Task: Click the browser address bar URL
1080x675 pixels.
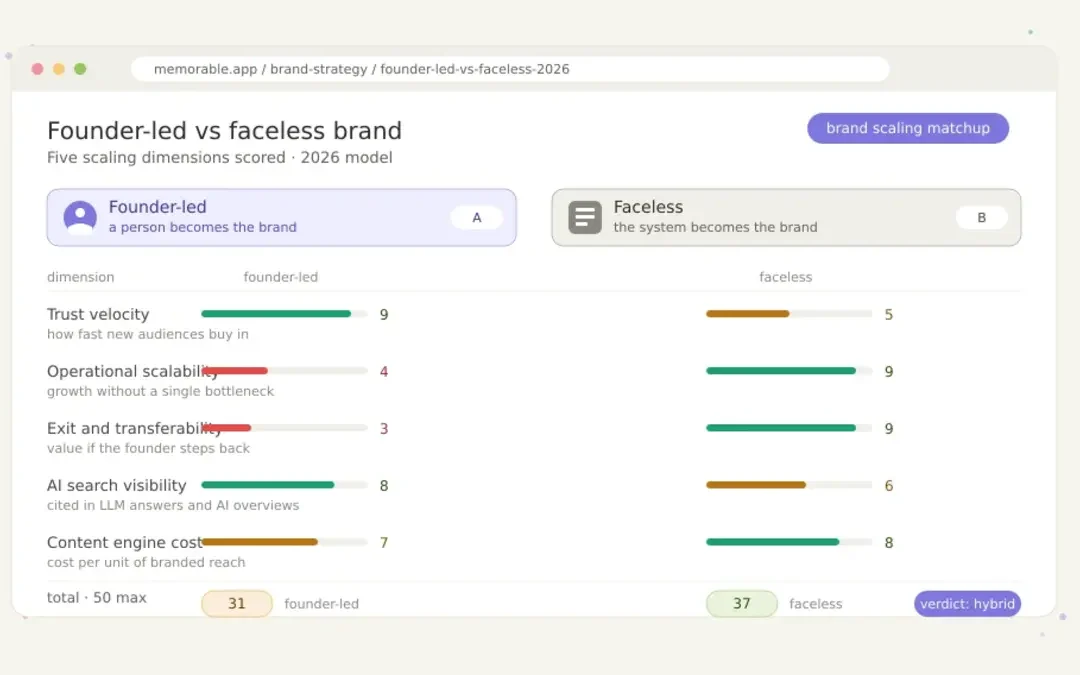Action: (510, 69)
